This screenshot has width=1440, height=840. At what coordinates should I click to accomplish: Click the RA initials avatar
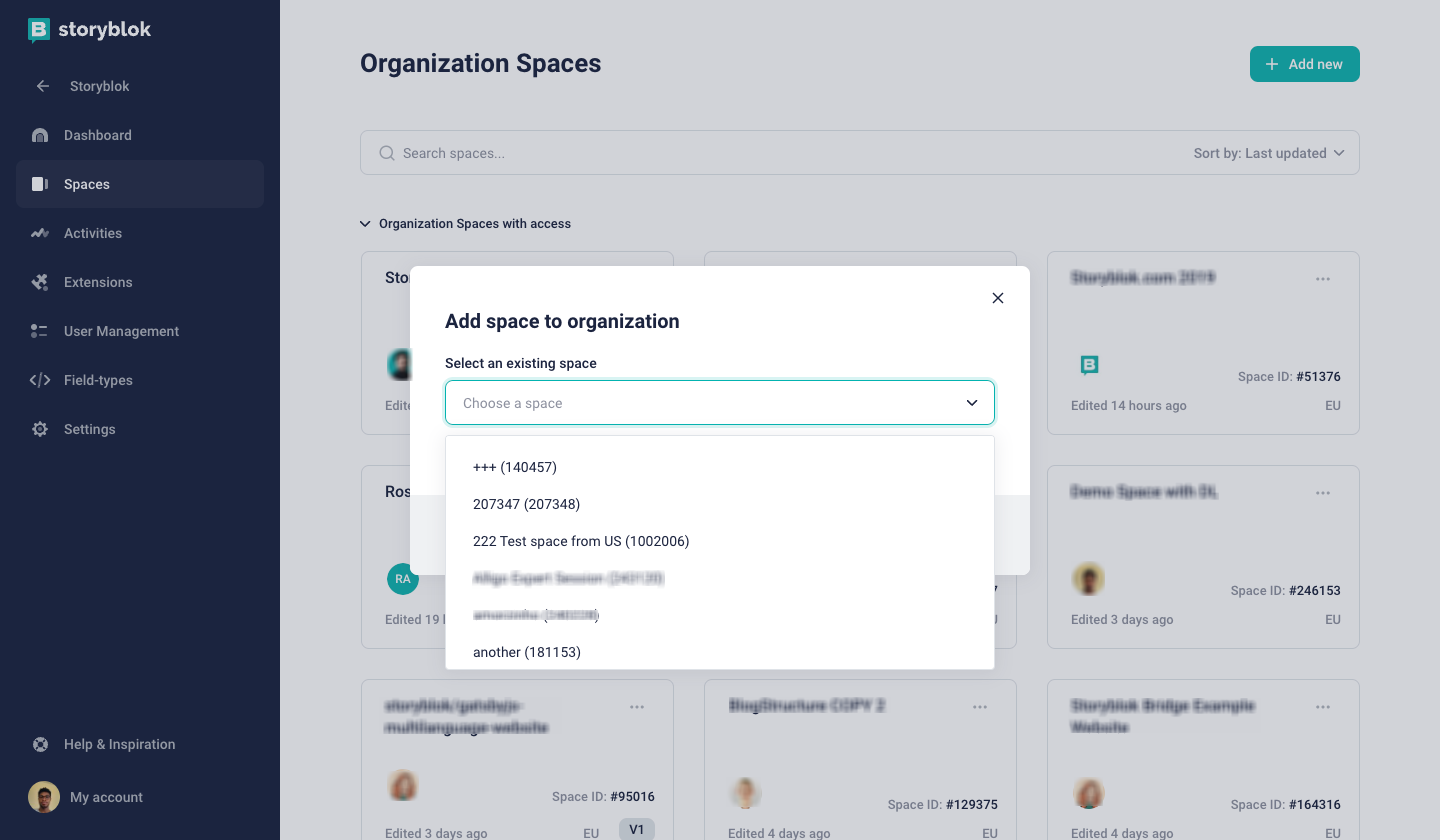pos(402,579)
